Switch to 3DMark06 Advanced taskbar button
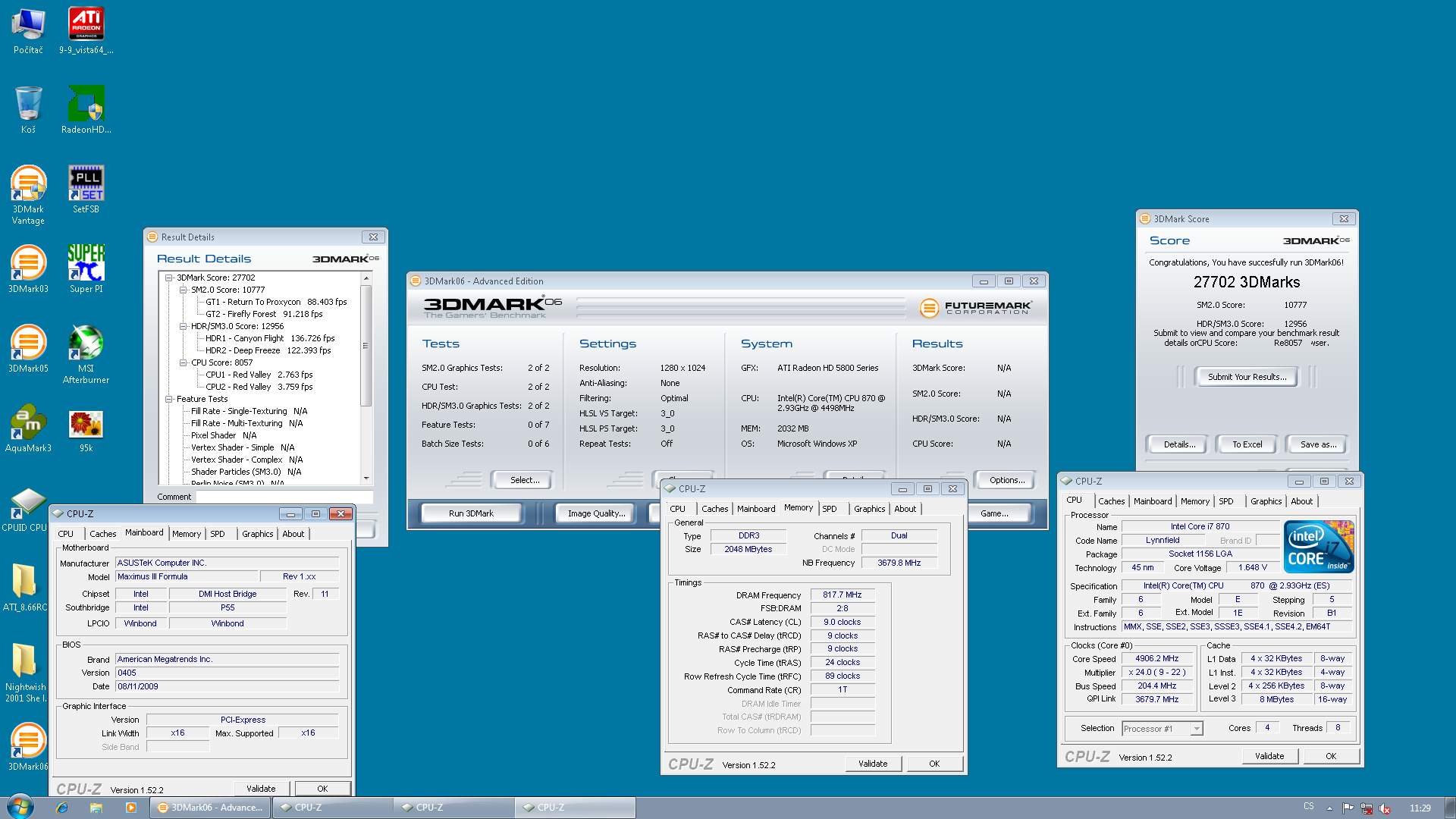 point(210,808)
